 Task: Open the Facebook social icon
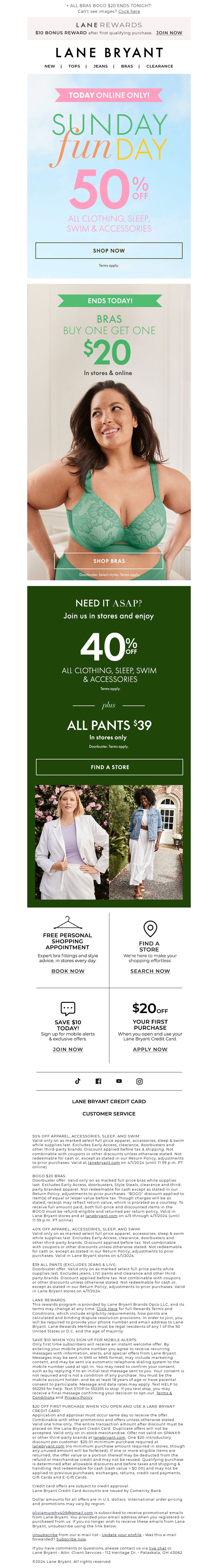(98, 1081)
